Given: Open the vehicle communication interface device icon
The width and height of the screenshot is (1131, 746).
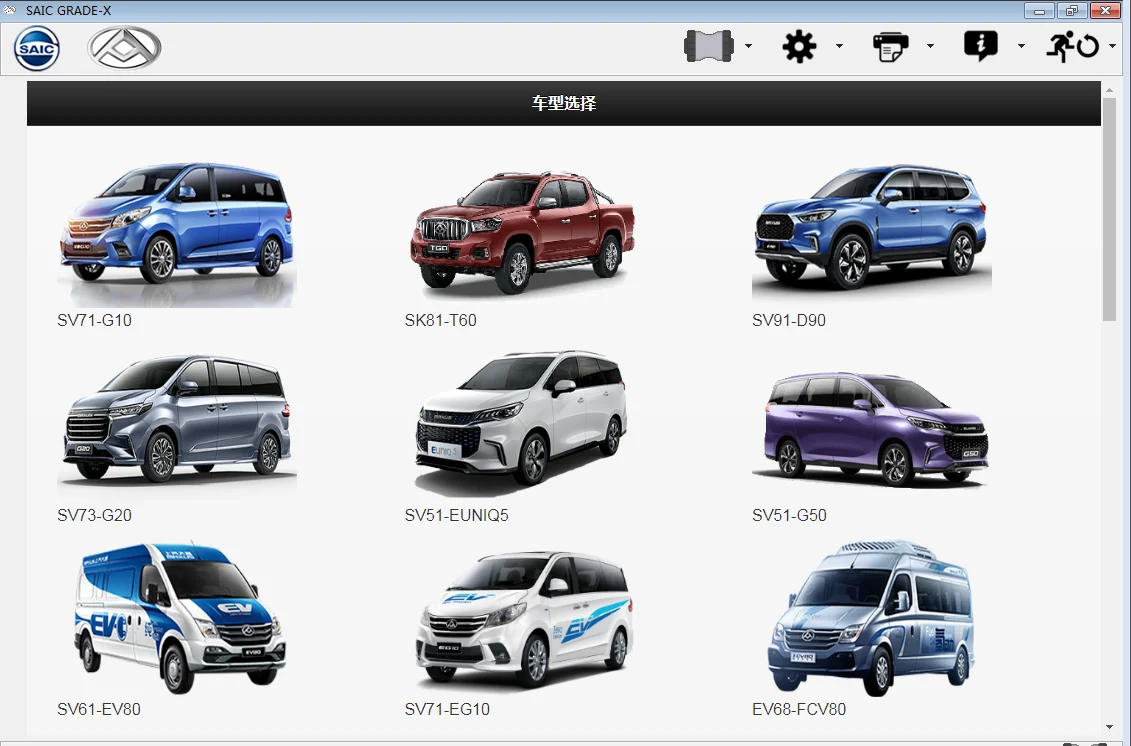Looking at the screenshot, I should point(708,46).
